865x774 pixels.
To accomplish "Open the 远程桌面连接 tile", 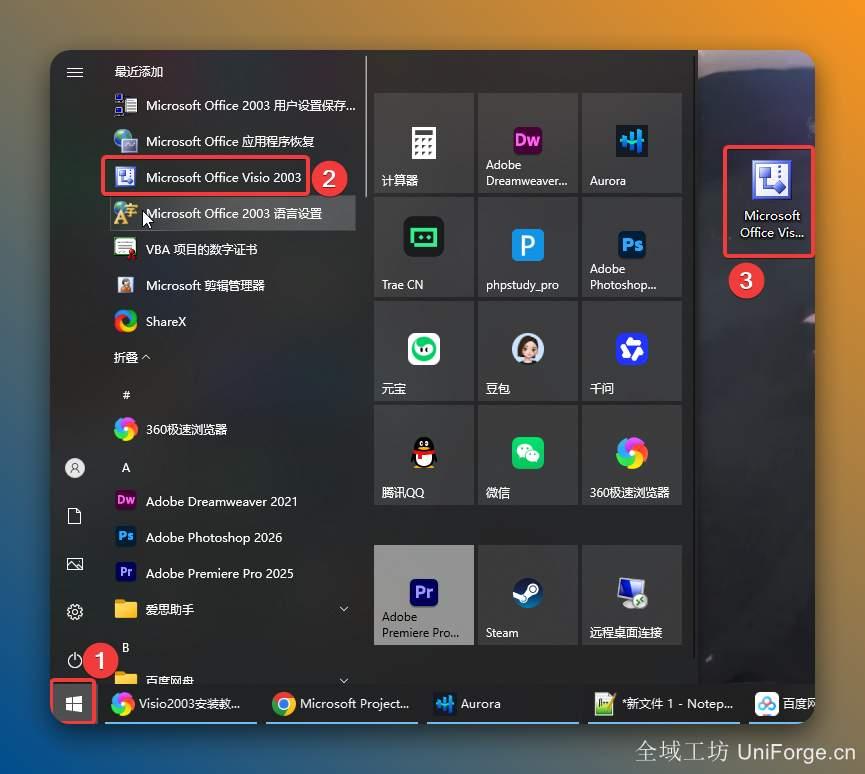I will (632, 595).
